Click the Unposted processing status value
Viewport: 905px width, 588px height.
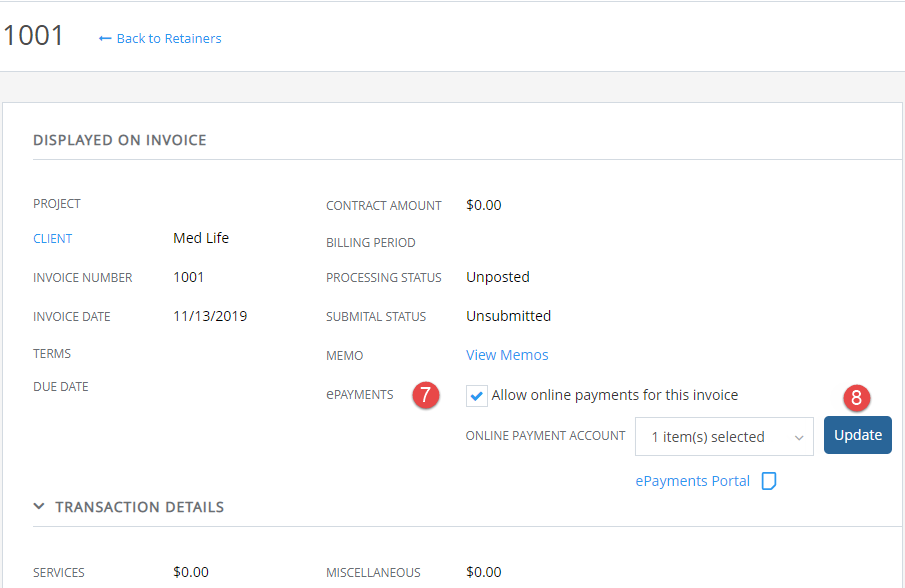coord(498,277)
